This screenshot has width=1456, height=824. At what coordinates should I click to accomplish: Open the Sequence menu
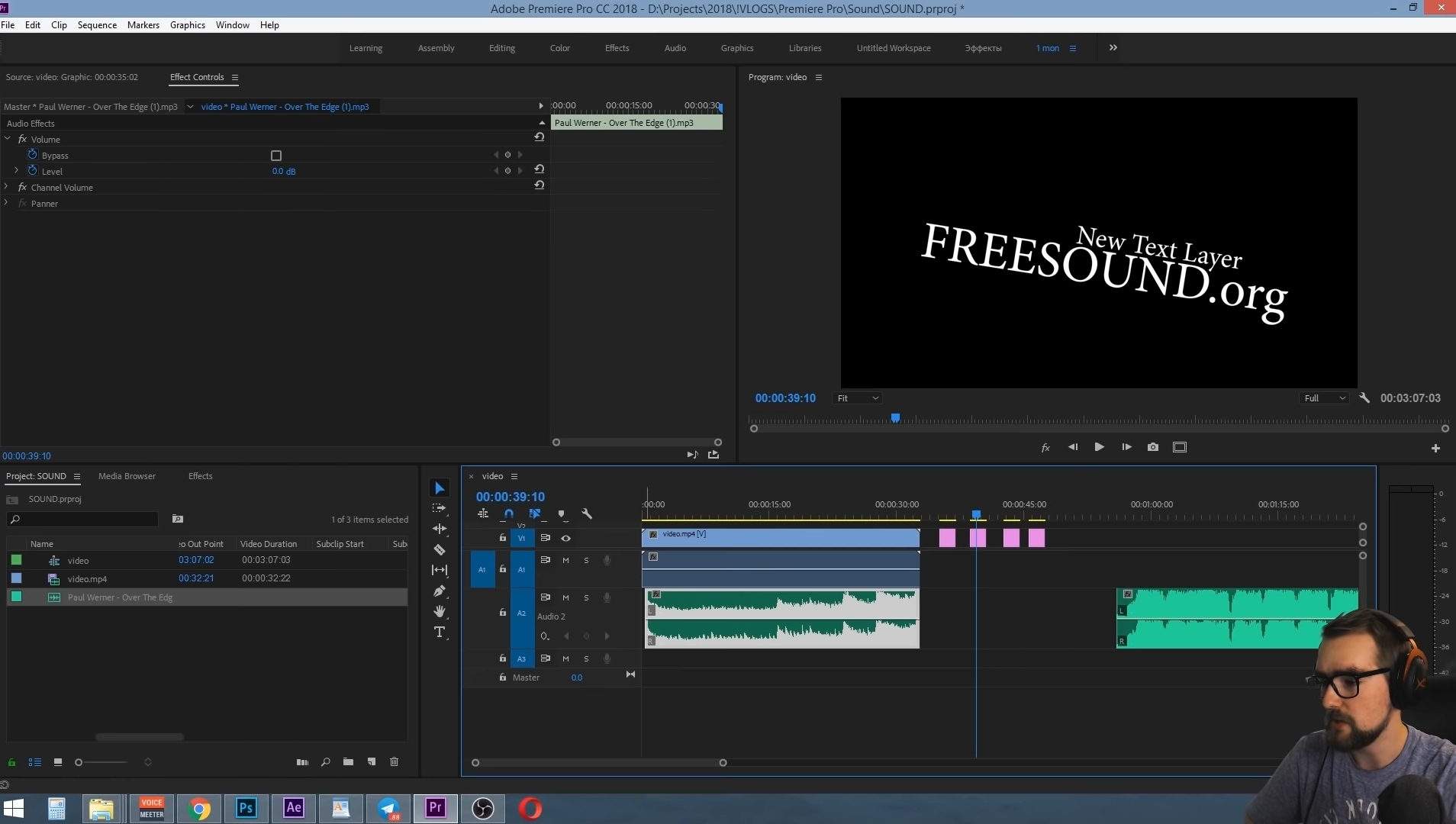point(97,25)
